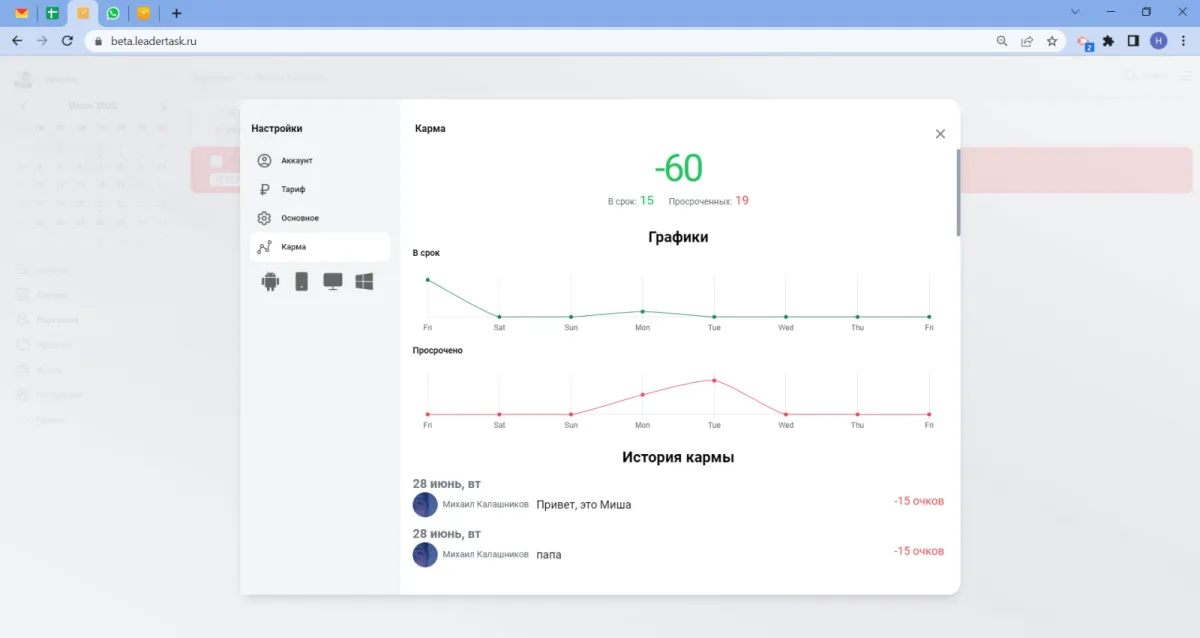Click Михаил Калашников avatar beside 'папа' entry
The height and width of the screenshot is (638, 1200).
(x=425, y=554)
